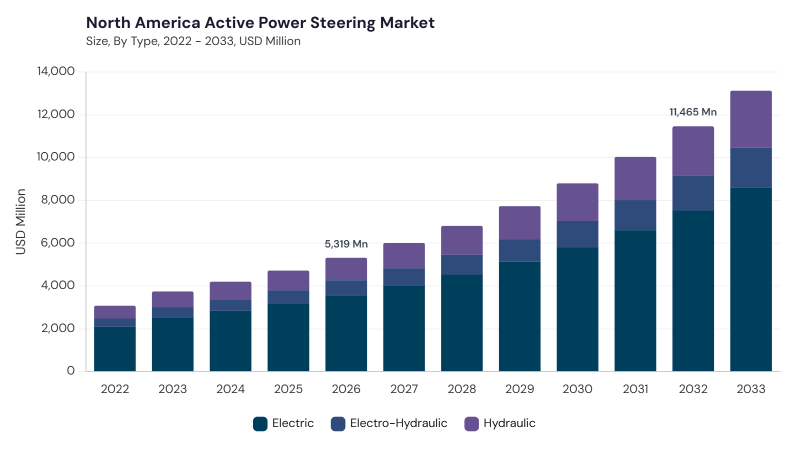Click the Electric segment of the 2024 bar
Image resolution: width=800 pixels, height=450 pixels.
[x=231, y=341]
